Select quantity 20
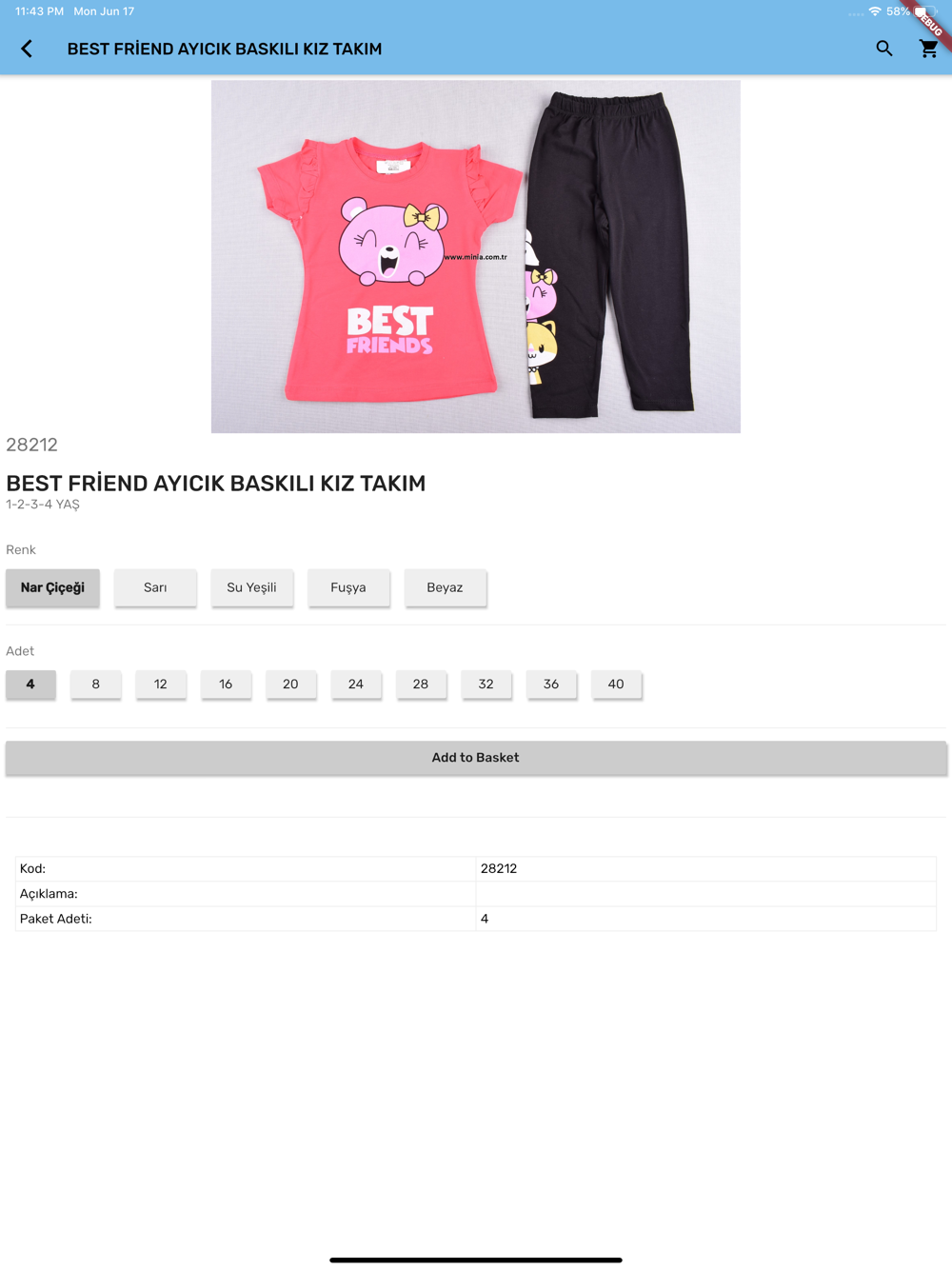This screenshot has height=1270, width=952. (x=290, y=684)
